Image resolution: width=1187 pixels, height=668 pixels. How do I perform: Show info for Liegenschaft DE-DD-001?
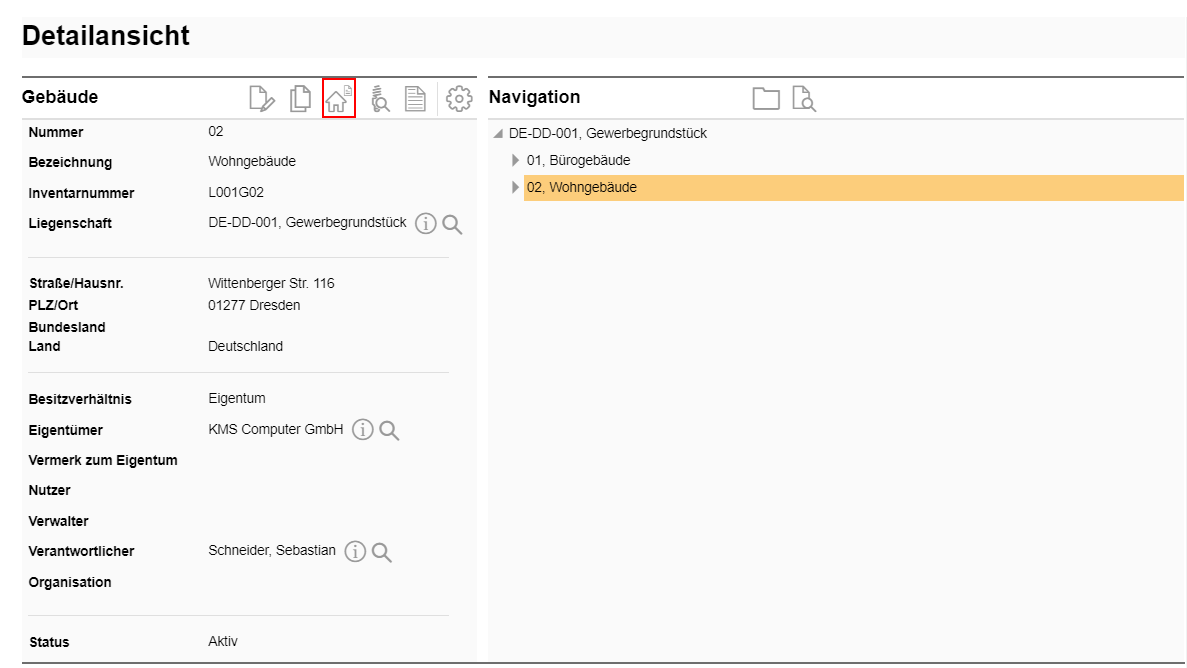point(426,224)
